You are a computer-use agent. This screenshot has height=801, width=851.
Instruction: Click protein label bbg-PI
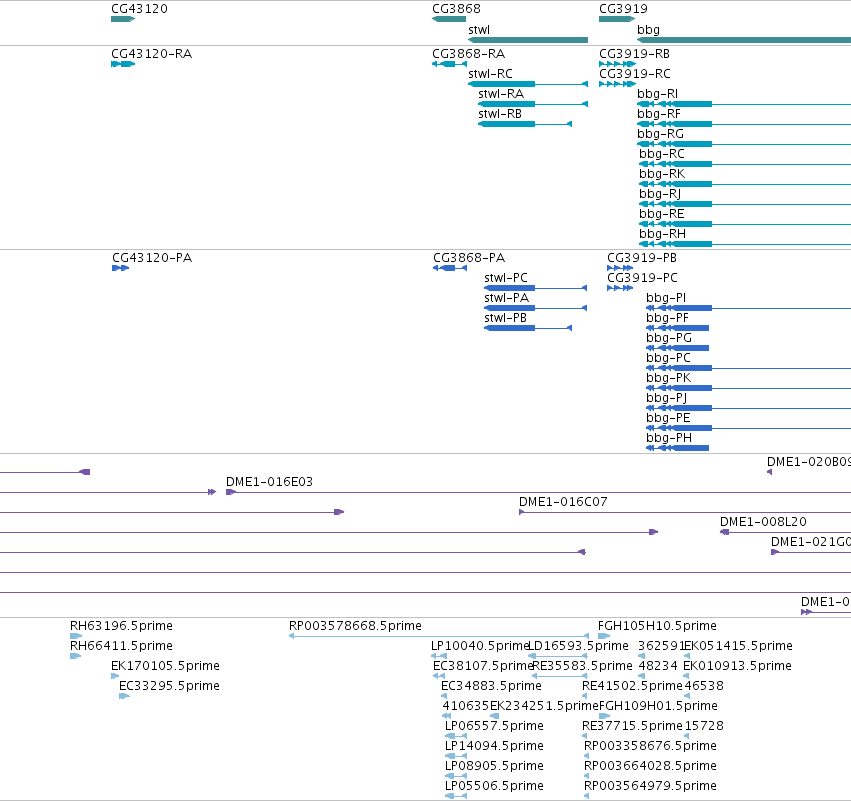[666, 298]
